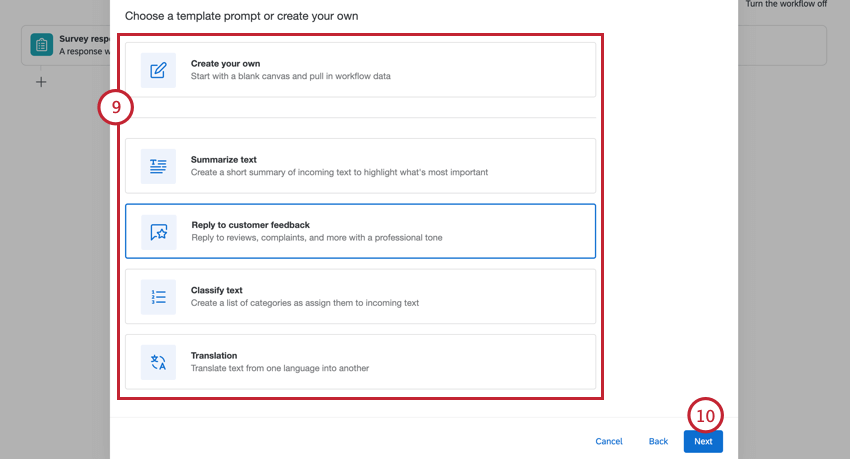
Task: Click the survey response clipboard icon
Action: point(42,45)
